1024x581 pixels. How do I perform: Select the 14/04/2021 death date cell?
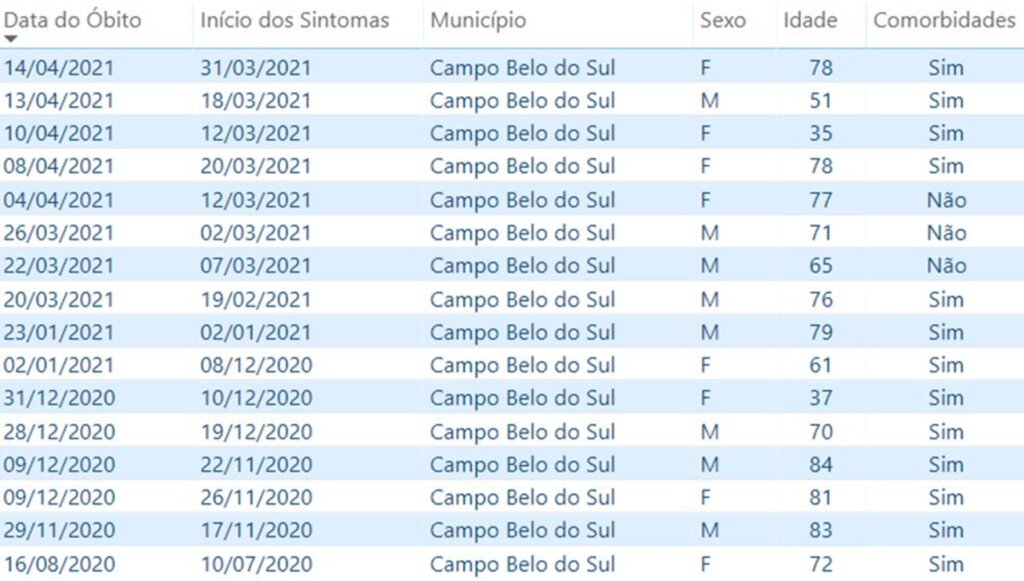click(x=59, y=68)
